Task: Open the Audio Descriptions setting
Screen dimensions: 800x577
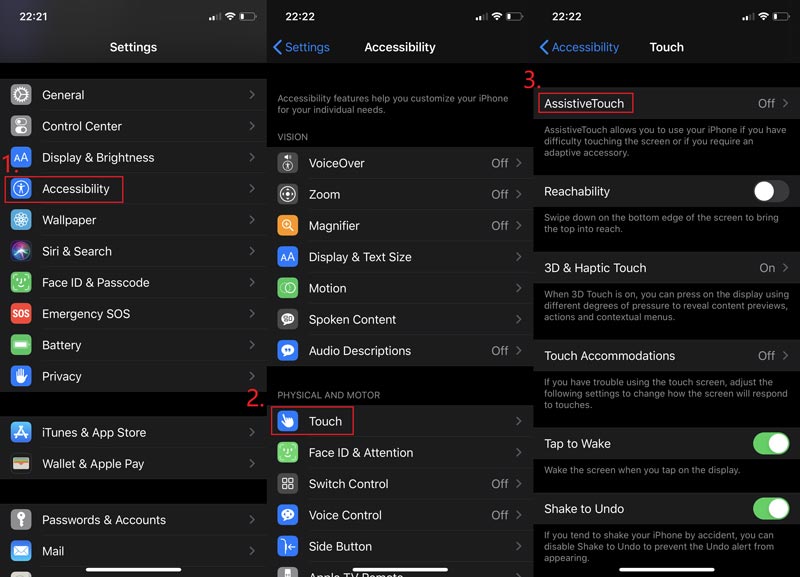Action: click(400, 351)
